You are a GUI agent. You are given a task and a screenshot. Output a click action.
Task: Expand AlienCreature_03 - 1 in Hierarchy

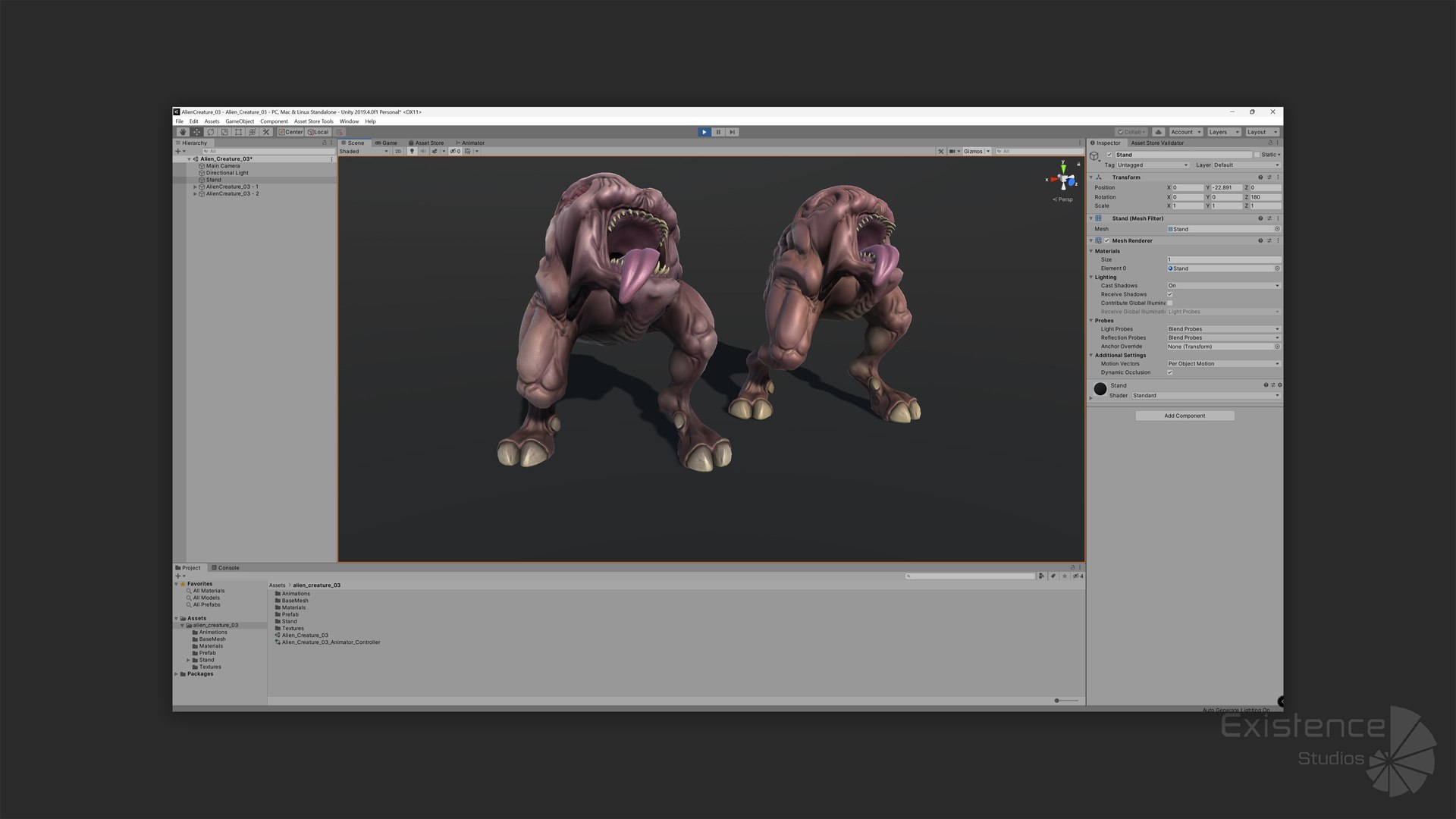point(195,187)
